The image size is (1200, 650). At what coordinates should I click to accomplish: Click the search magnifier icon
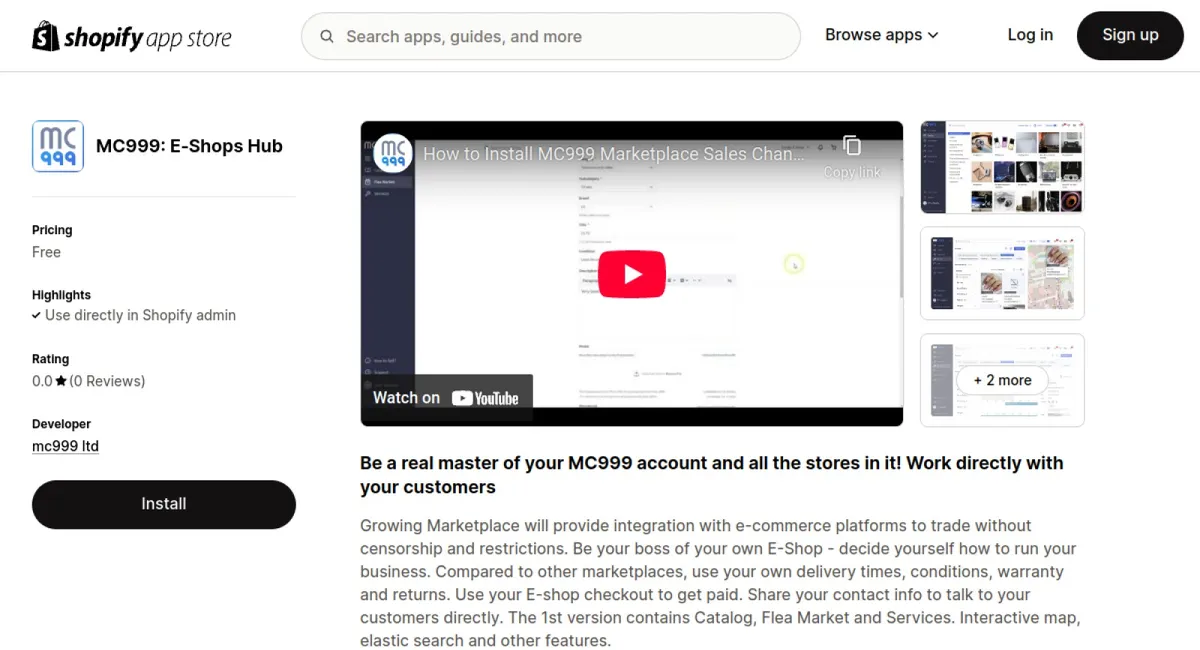click(327, 37)
